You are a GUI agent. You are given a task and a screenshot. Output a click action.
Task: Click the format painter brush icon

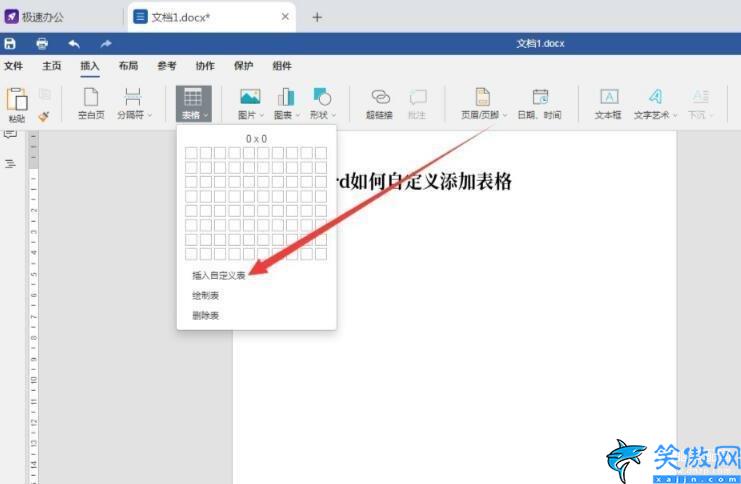[44, 116]
